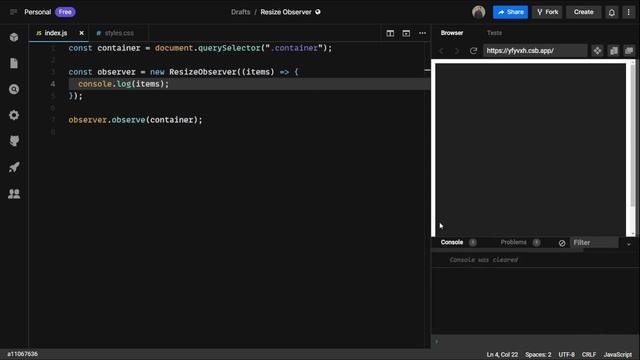Image resolution: width=640 pixels, height=360 pixels.
Task: Open notifications bell icon
Action: 611,12
